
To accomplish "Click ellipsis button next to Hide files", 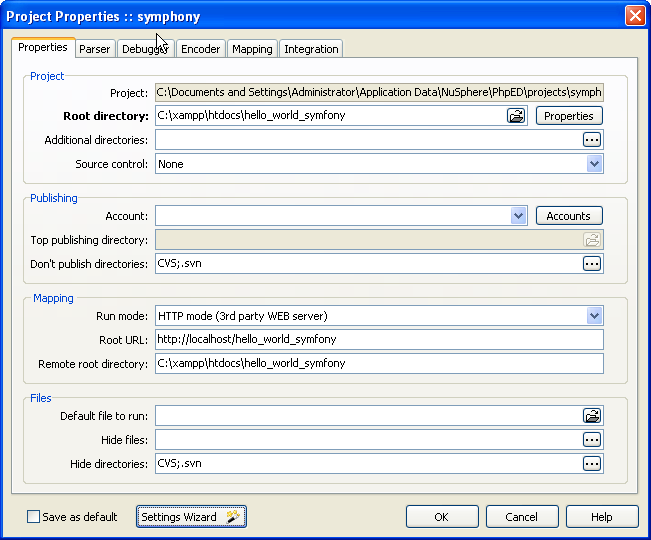I will pos(592,440).
